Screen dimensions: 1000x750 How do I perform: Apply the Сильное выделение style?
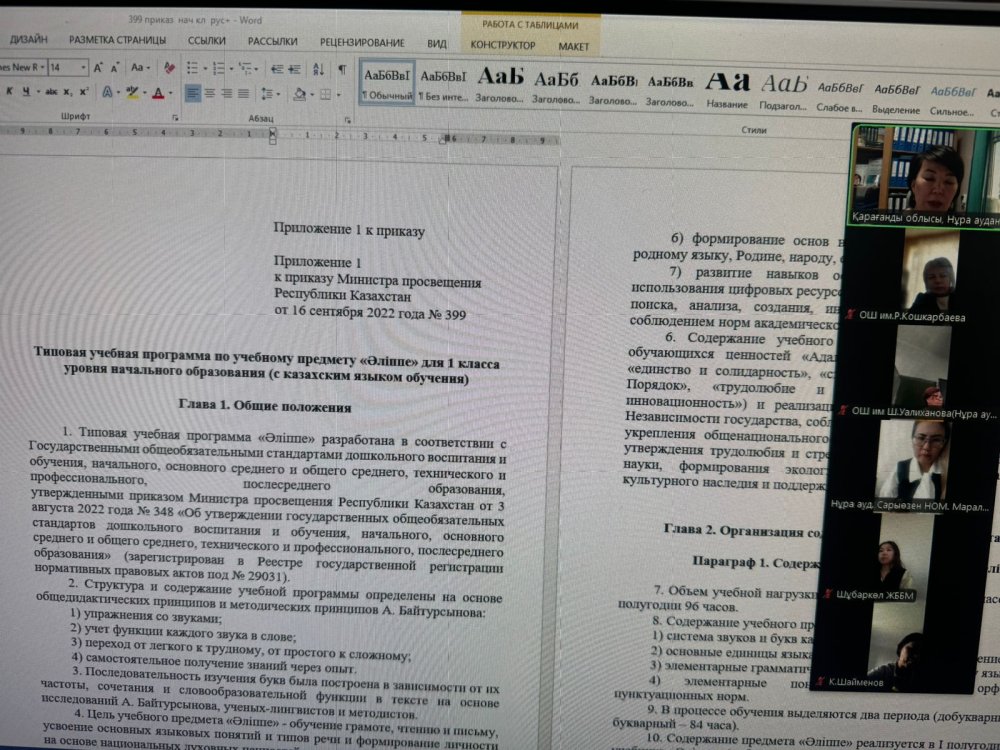(x=952, y=100)
